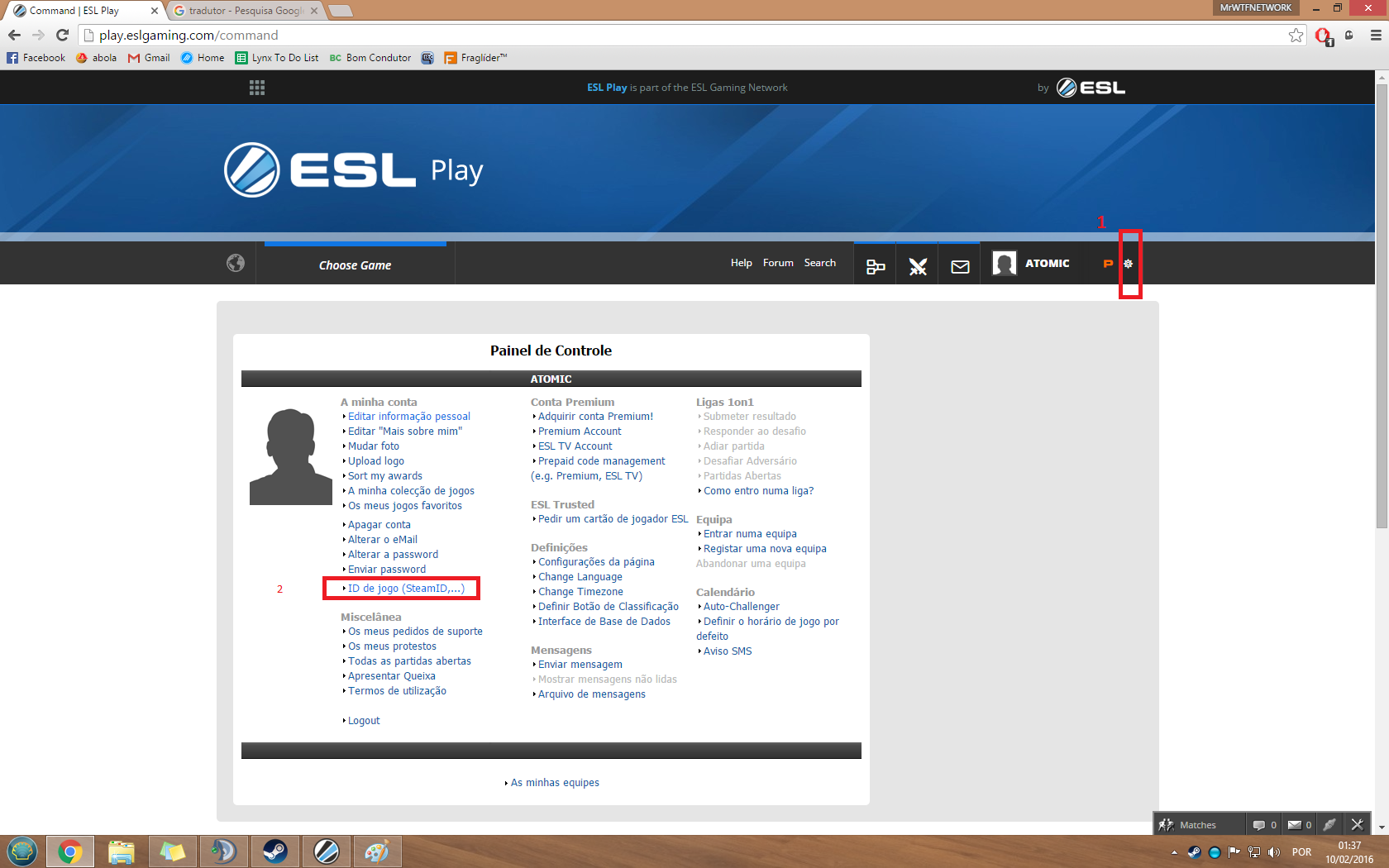1389x868 pixels.
Task: Click the pen icon in bottom bar
Action: (1329, 824)
